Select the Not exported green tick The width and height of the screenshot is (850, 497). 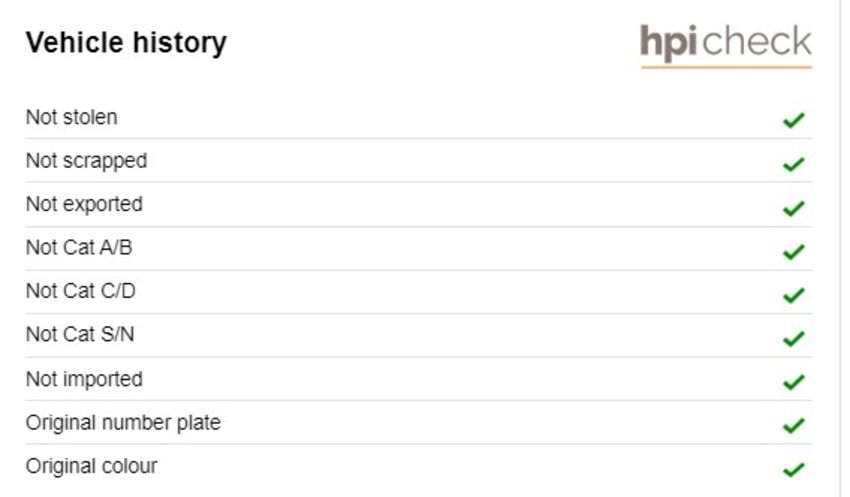click(x=794, y=208)
